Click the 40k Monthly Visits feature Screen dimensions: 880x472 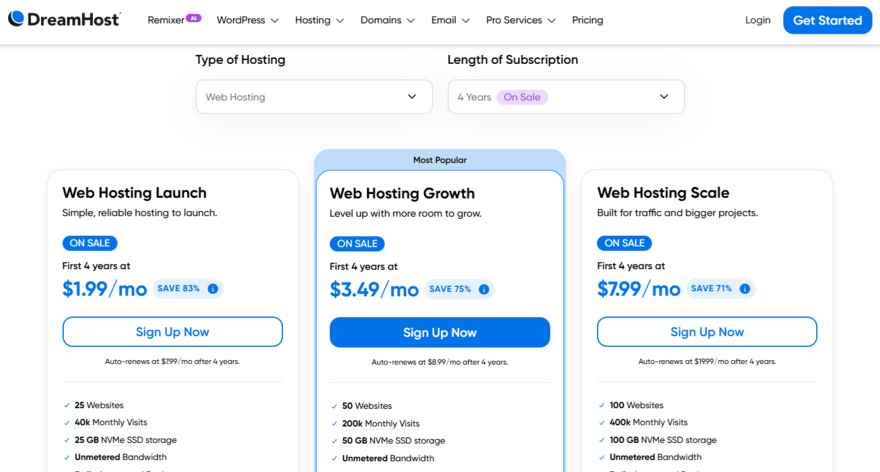coord(111,423)
